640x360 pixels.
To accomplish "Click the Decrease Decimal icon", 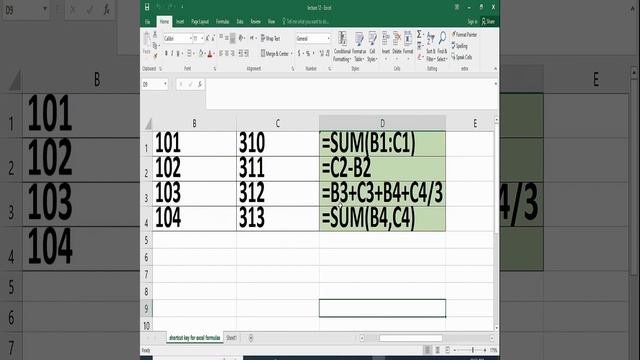I will [x=328, y=53].
